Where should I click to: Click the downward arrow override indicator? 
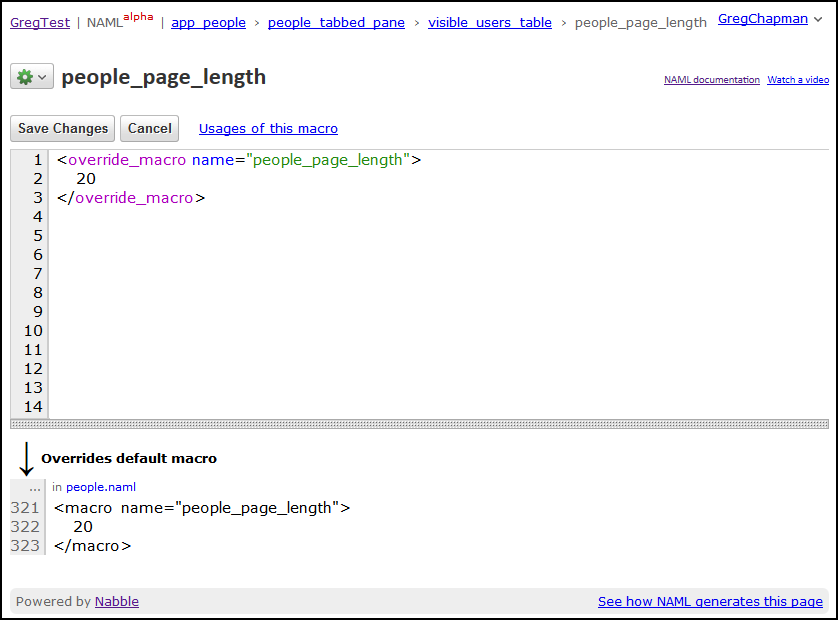[x=26, y=459]
